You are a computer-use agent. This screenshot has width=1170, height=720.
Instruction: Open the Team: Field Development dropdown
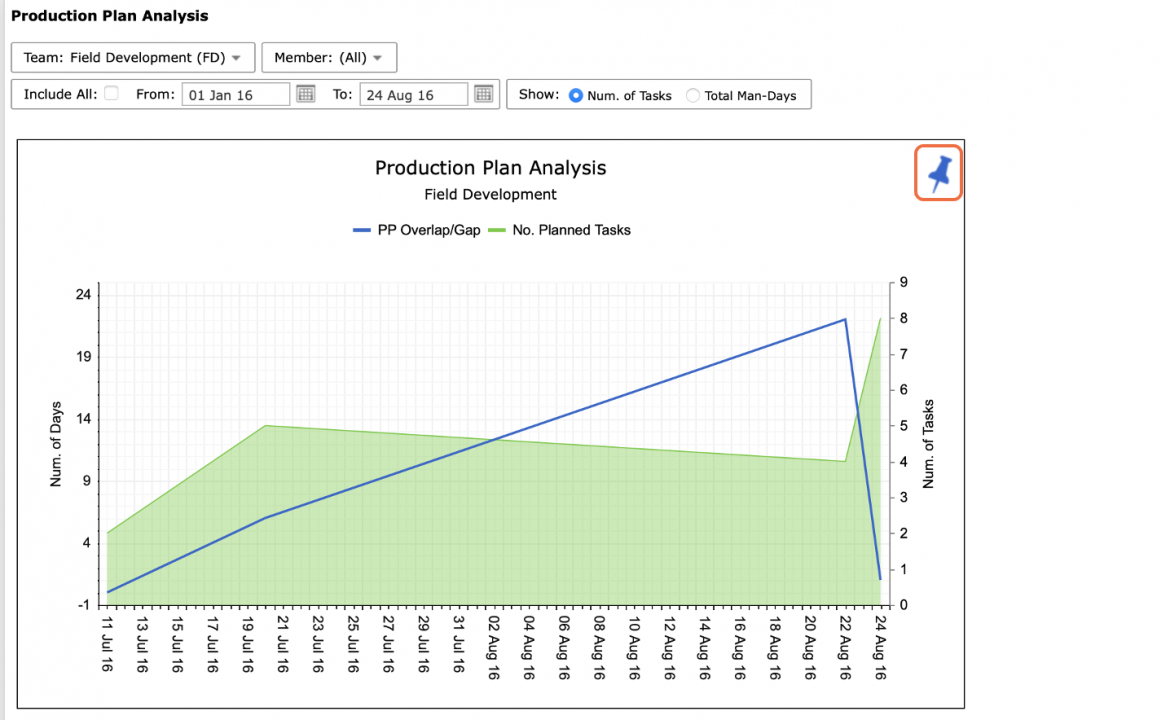[133, 57]
